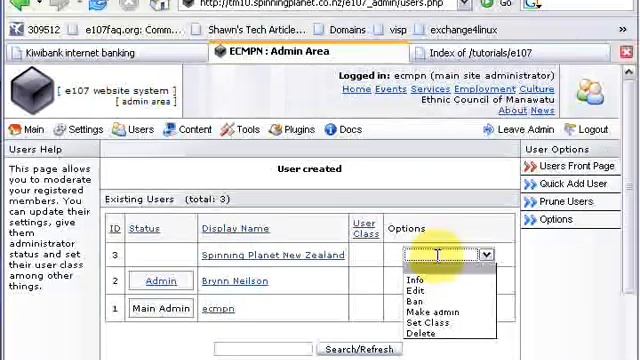Click the page scrollbar up arrow
This screenshot has width=640, height=360.
(x=629, y=73)
